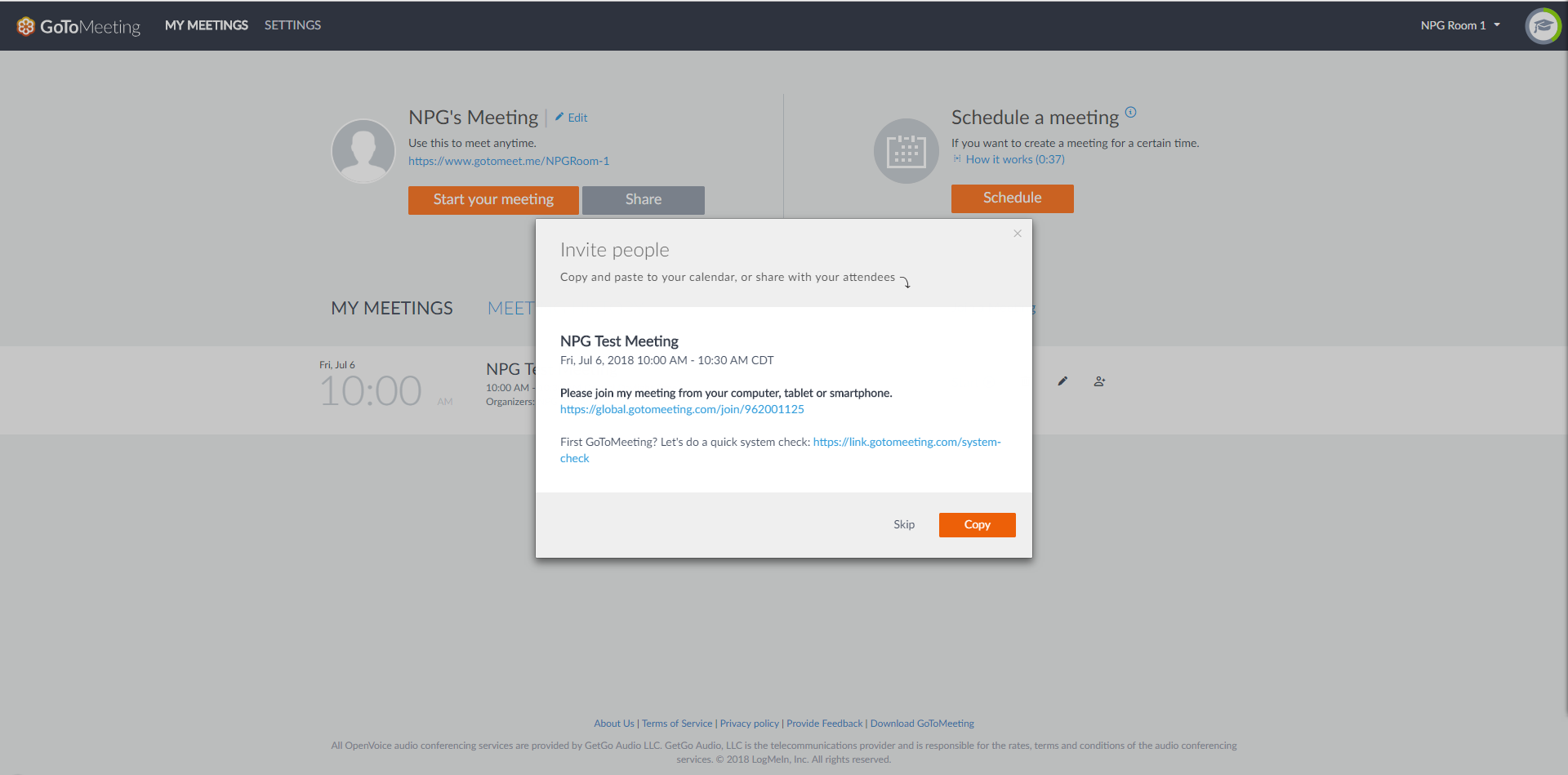
Task: Click the add people icon on meeting row
Action: (1100, 381)
